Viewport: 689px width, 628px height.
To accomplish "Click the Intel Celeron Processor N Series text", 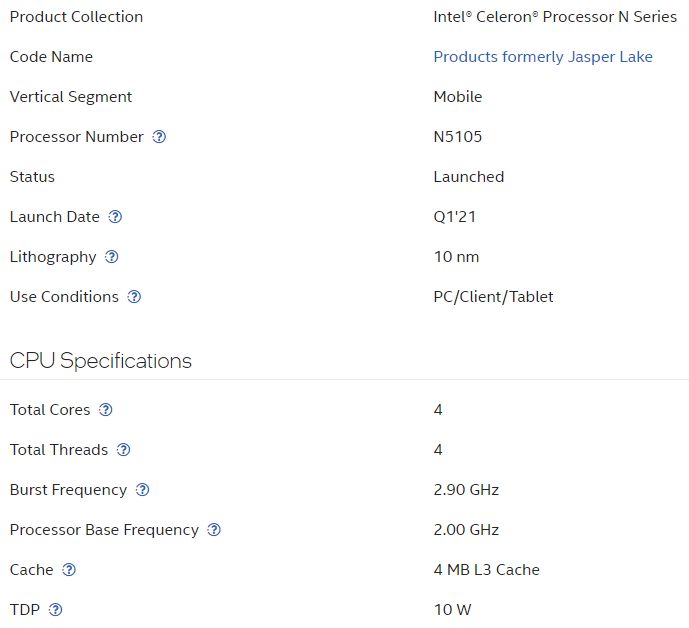I will click(x=555, y=17).
